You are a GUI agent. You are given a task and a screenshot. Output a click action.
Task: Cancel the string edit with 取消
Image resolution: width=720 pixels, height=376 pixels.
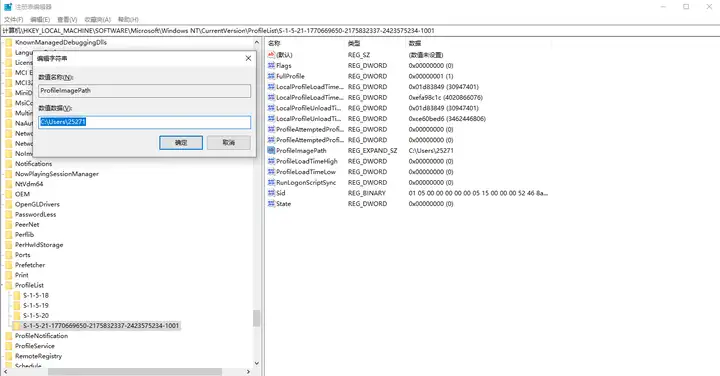(229, 142)
